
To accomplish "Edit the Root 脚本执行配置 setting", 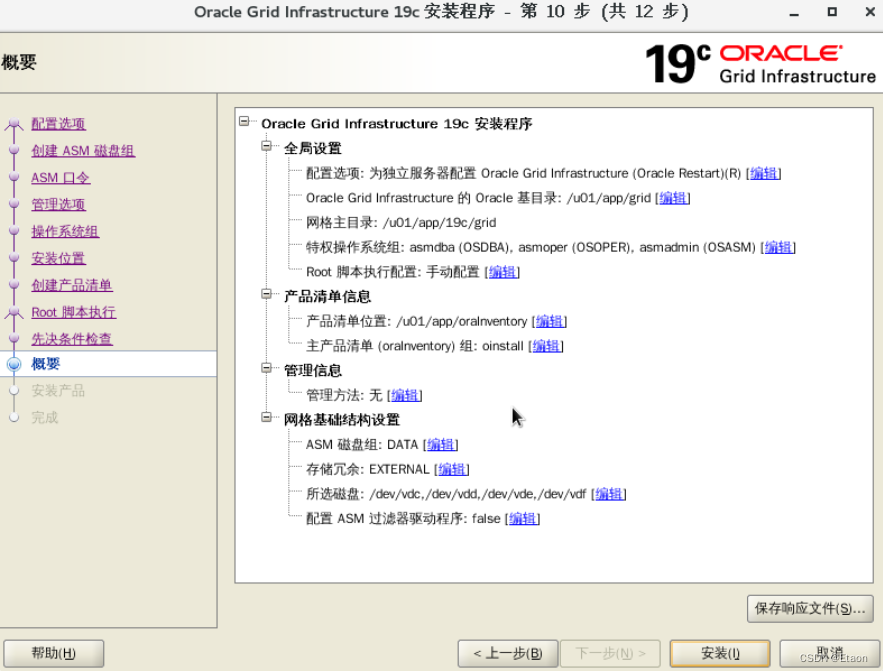I will [502, 272].
